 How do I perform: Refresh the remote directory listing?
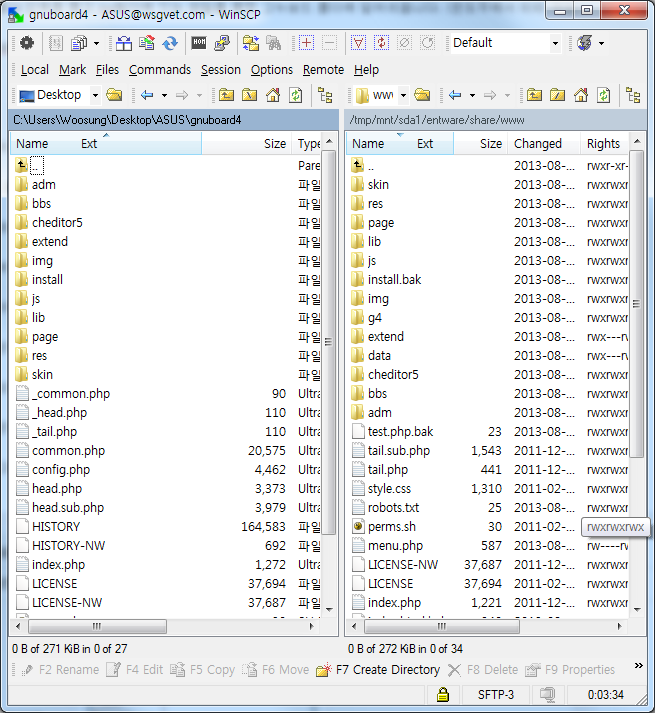tap(603, 95)
